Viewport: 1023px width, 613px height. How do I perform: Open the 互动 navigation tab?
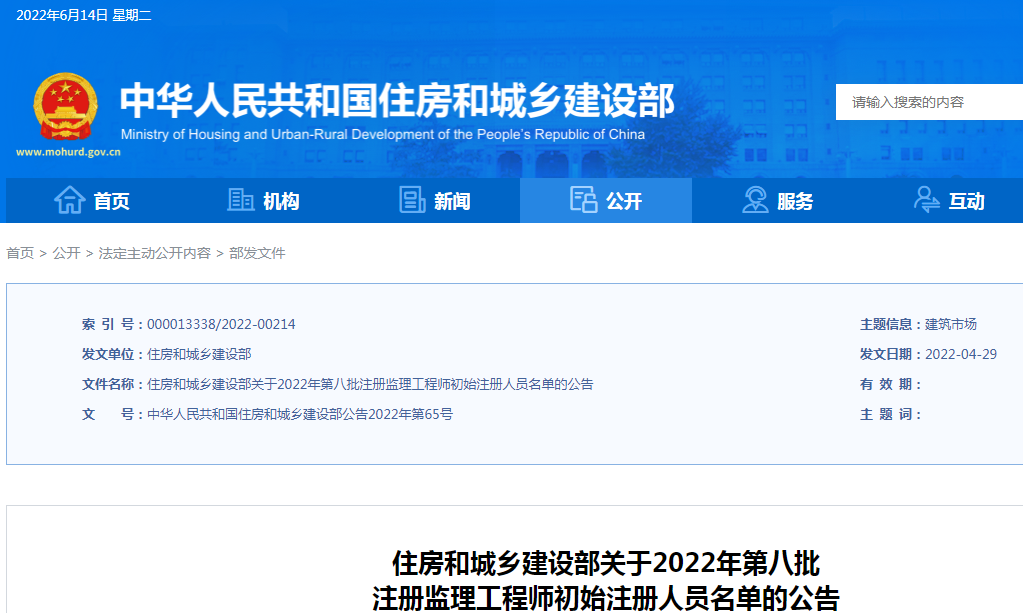click(949, 201)
